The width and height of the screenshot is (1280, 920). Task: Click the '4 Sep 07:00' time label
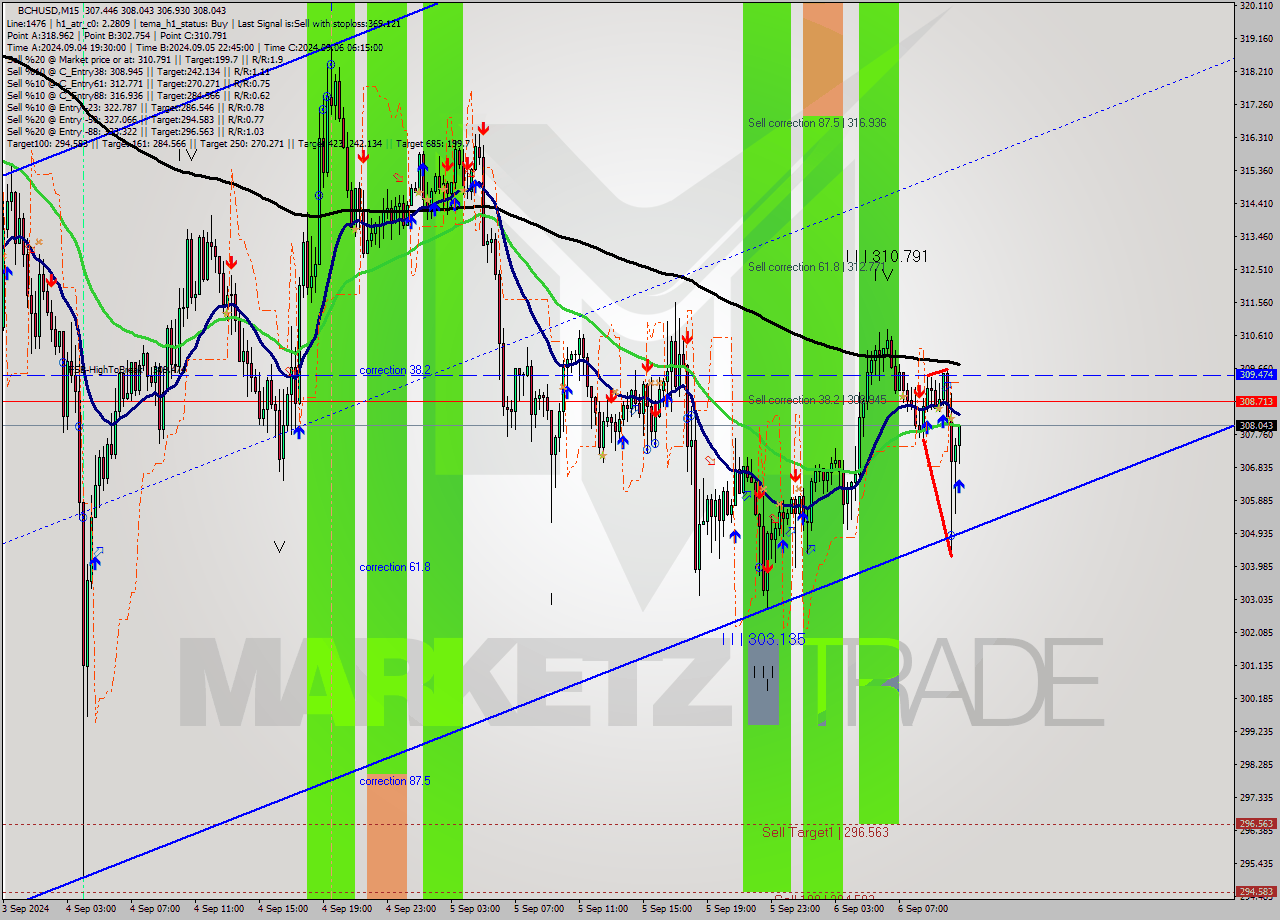point(156,909)
